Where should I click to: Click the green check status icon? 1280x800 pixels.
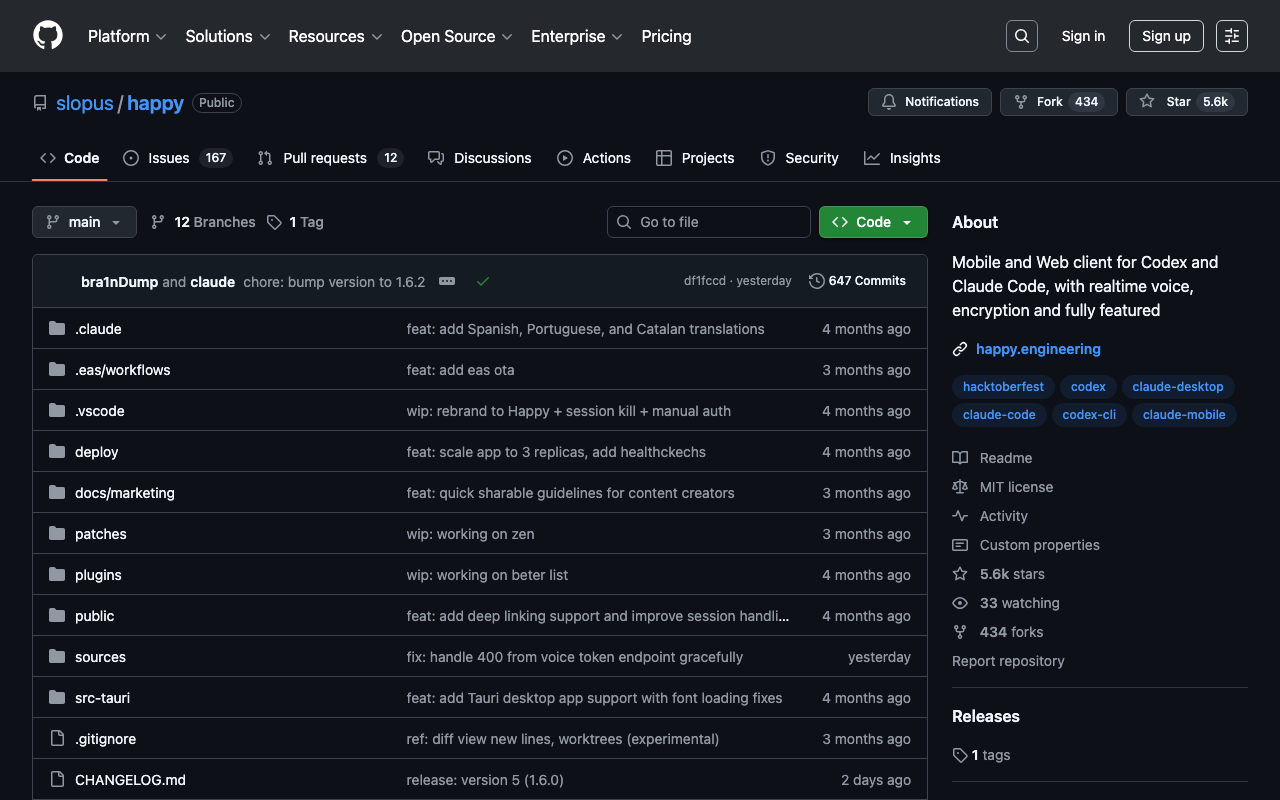pyautogui.click(x=483, y=281)
